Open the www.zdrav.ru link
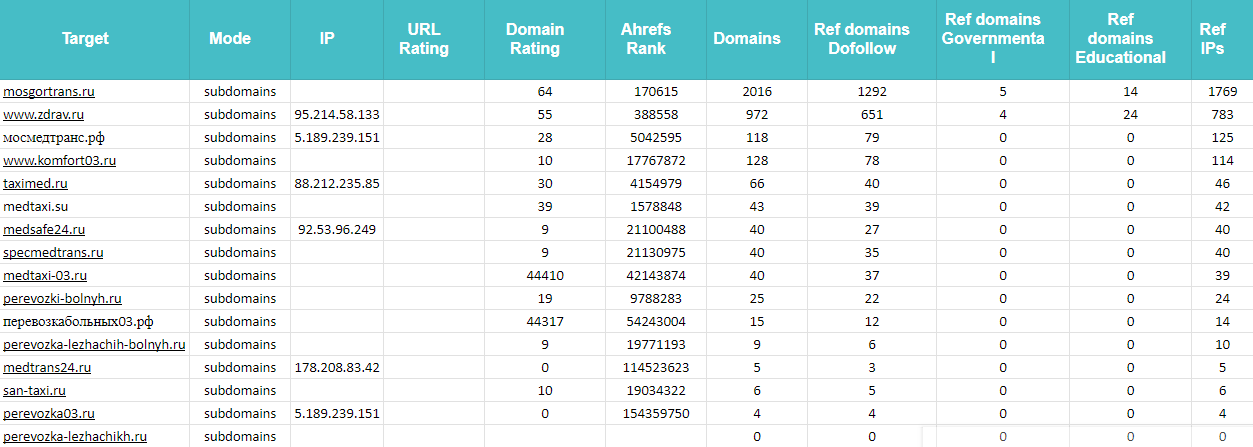Image resolution: width=1253 pixels, height=447 pixels. click(43, 115)
